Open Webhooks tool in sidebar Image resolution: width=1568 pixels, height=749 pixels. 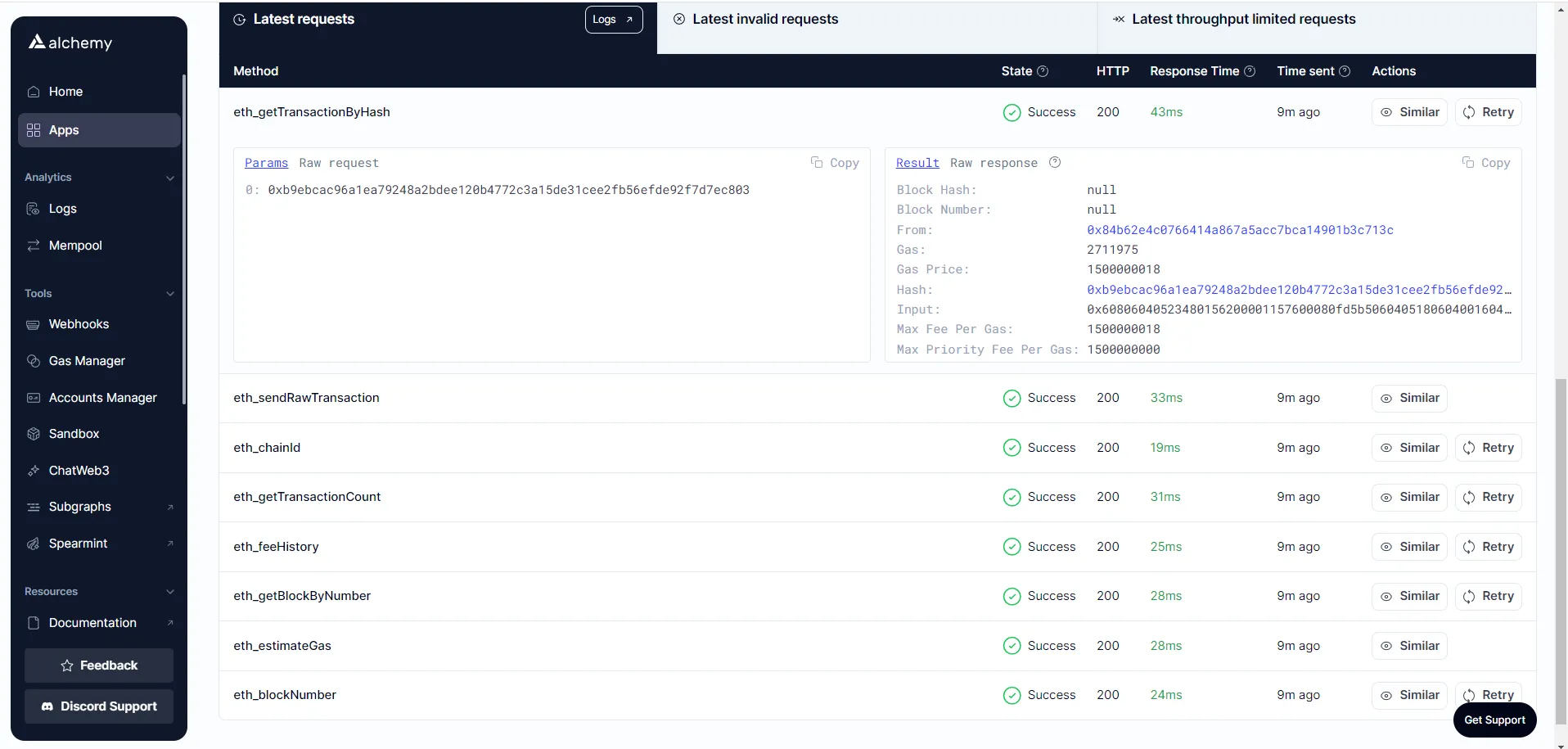click(x=79, y=324)
